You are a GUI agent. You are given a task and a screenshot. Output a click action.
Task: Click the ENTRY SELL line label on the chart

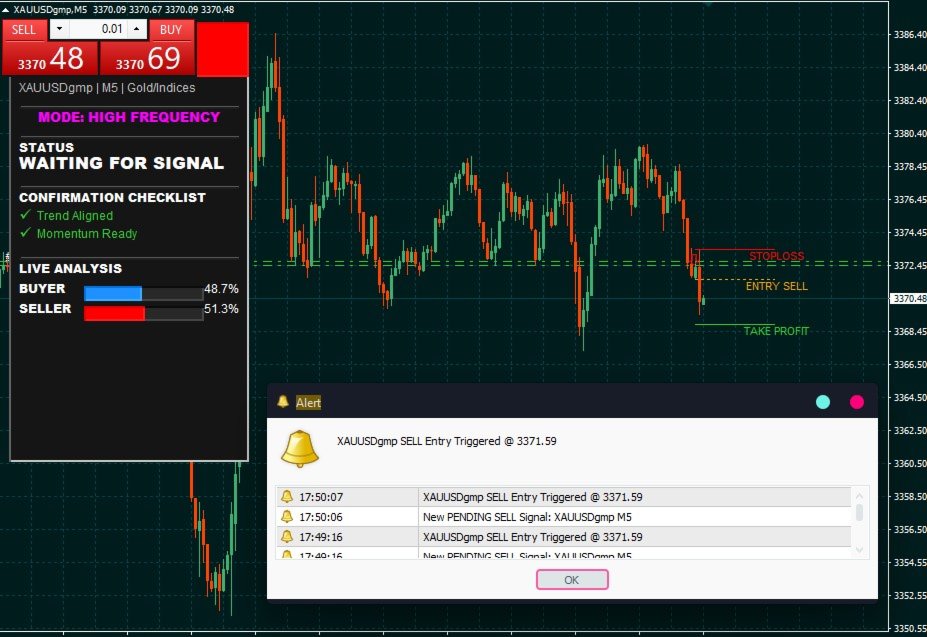coord(776,286)
